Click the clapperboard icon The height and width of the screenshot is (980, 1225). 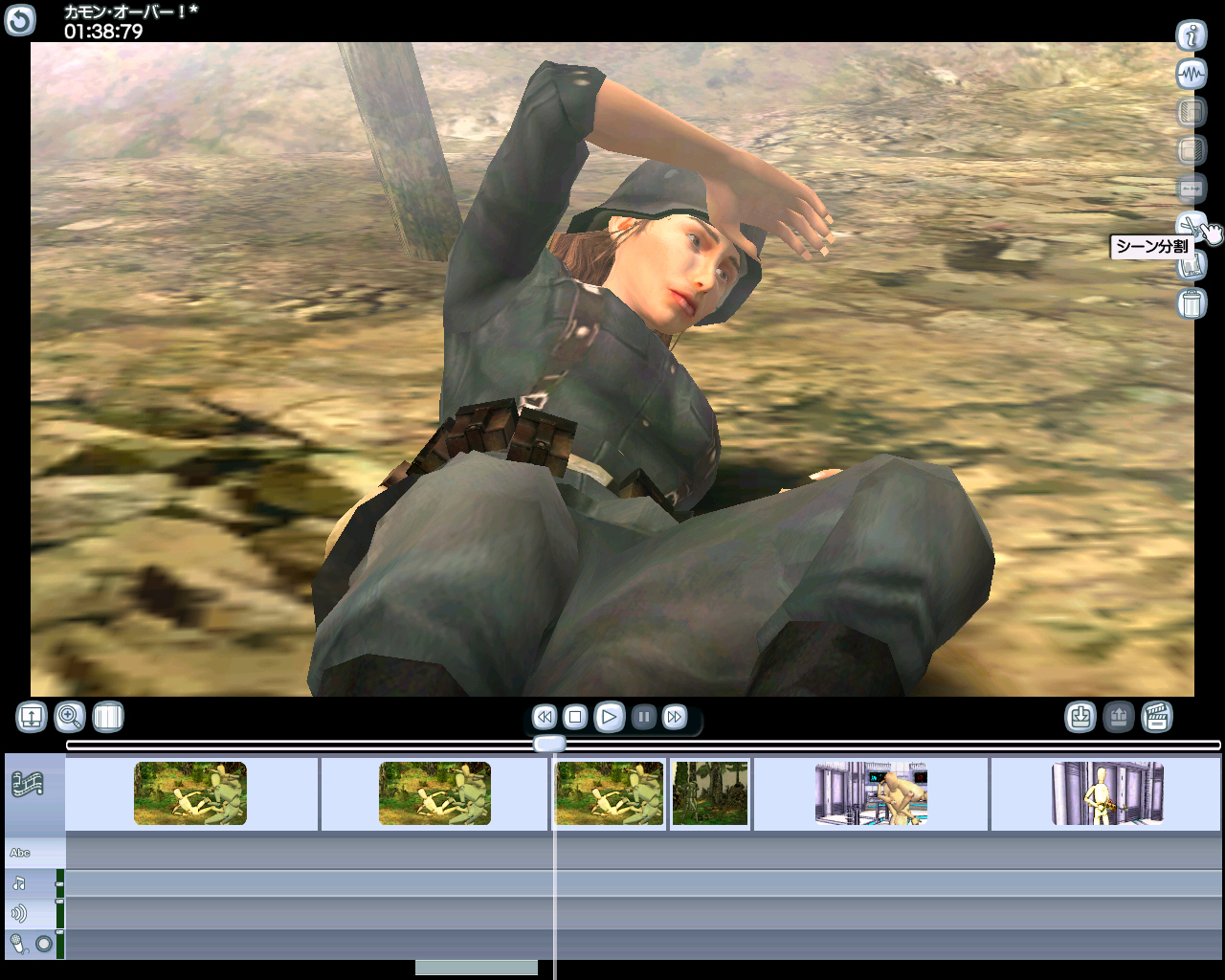pos(1157,717)
